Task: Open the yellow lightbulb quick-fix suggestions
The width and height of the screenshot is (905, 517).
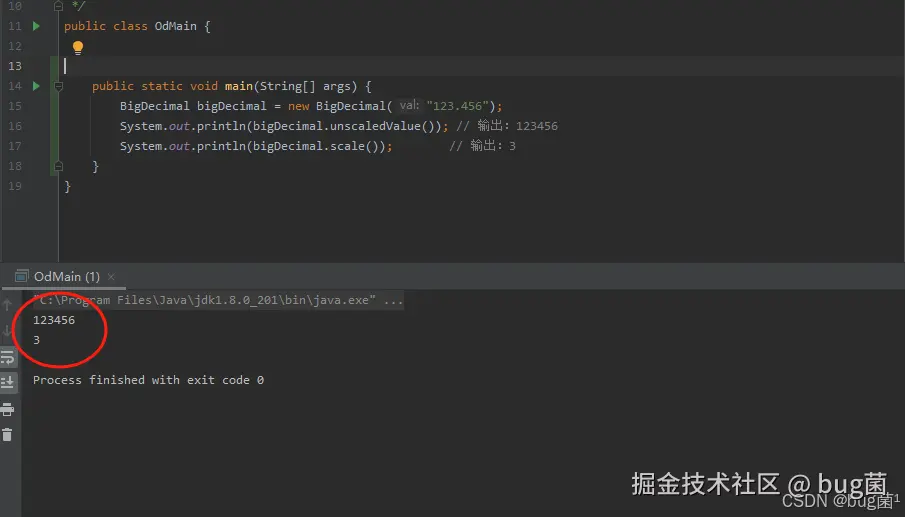Action: (78, 47)
